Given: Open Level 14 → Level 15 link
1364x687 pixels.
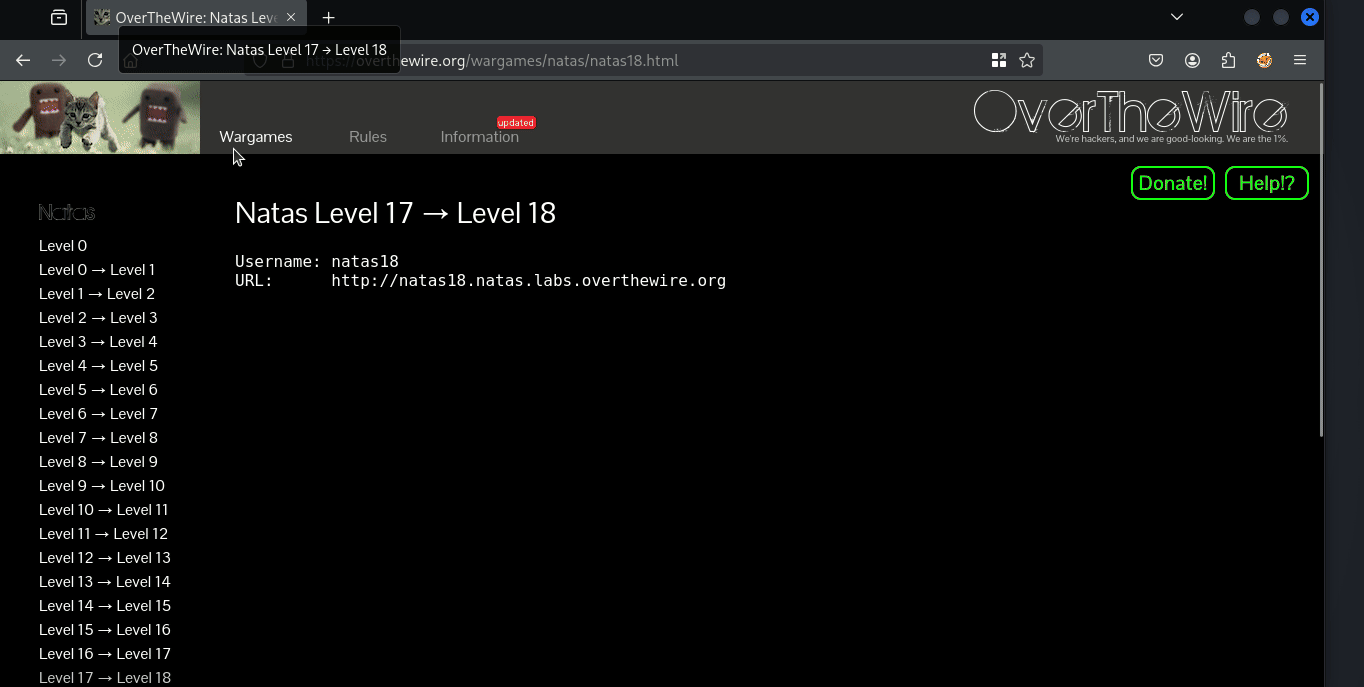Looking at the screenshot, I should click(x=105, y=606).
